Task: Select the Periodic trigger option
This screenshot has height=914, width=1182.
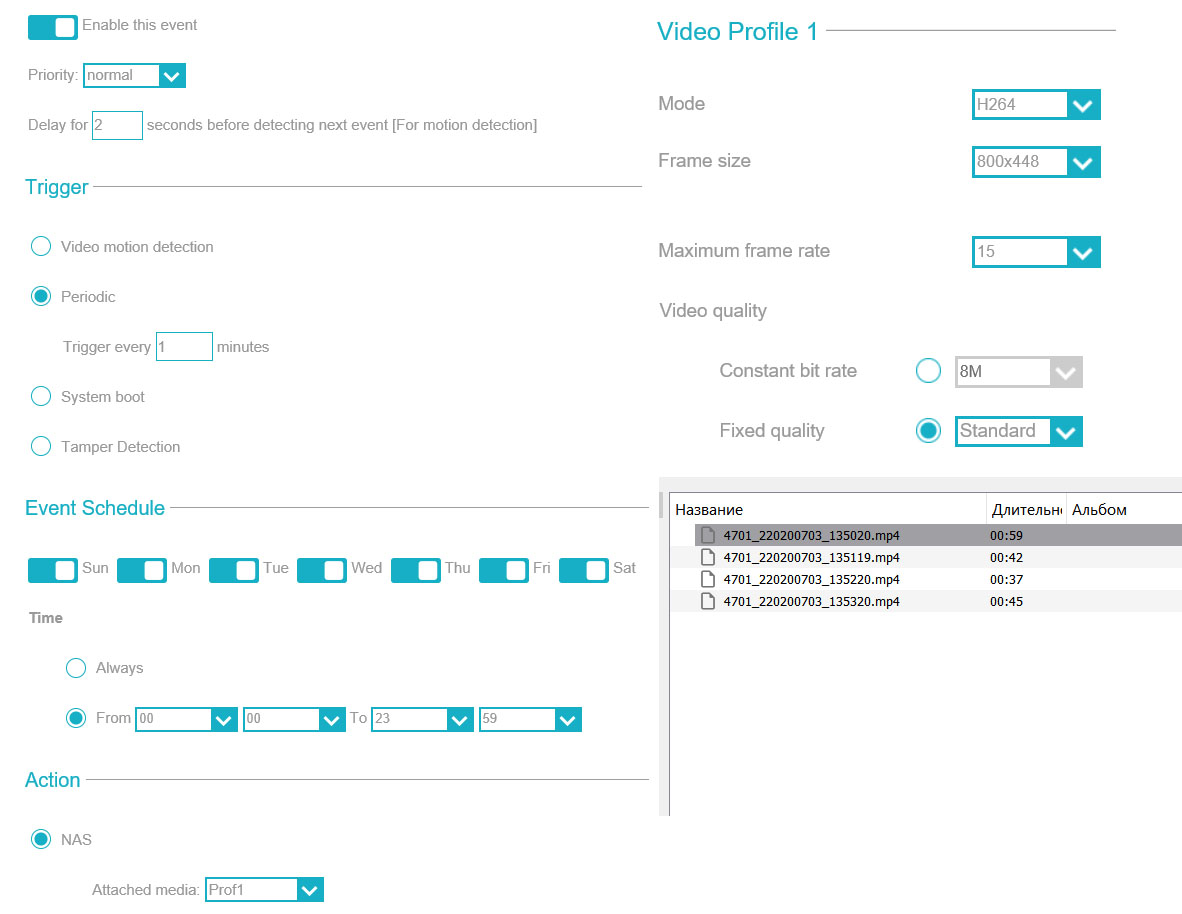Action: click(41, 296)
